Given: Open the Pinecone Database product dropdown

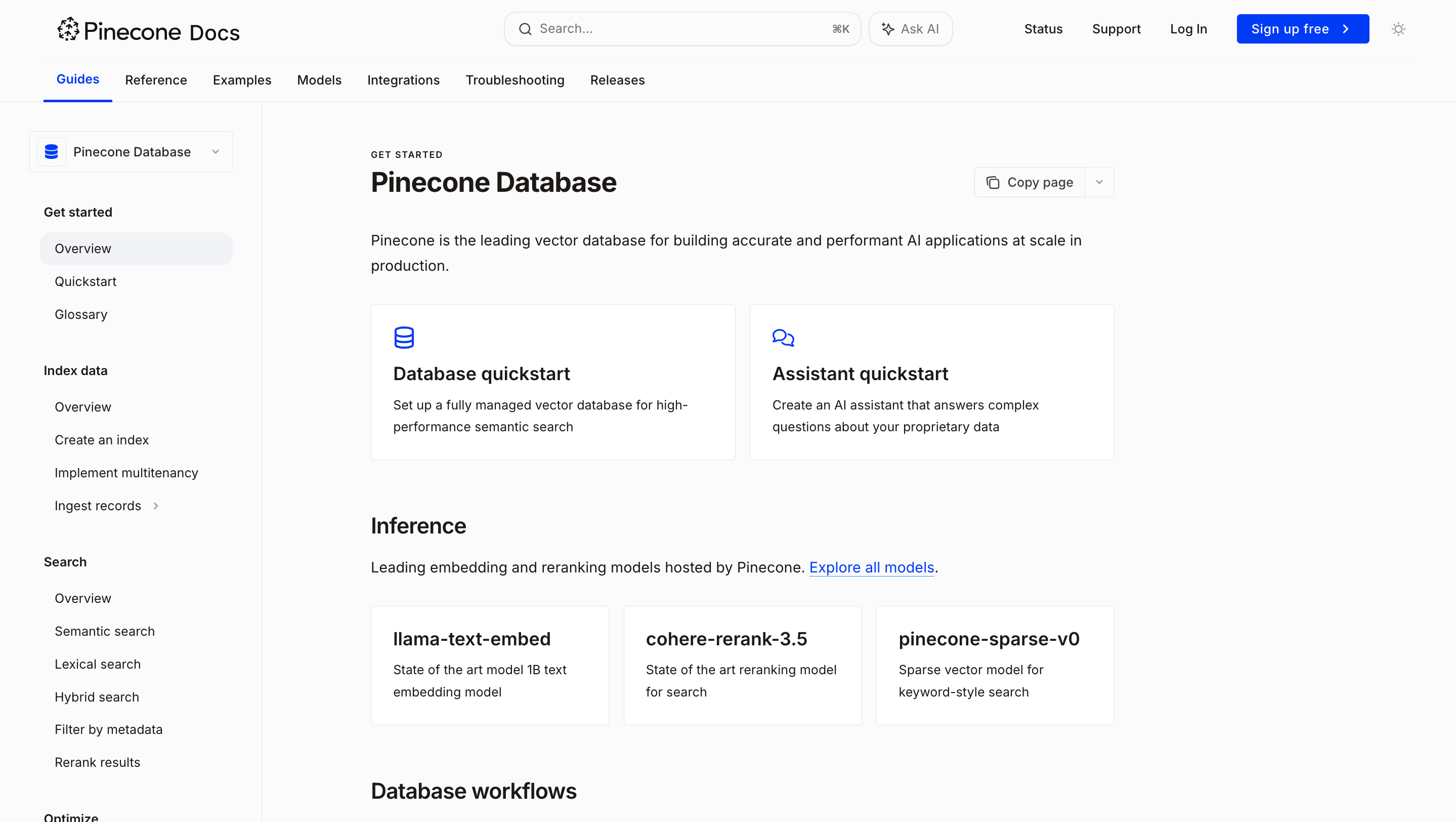Looking at the screenshot, I should pyautogui.click(x=216, y=151).
